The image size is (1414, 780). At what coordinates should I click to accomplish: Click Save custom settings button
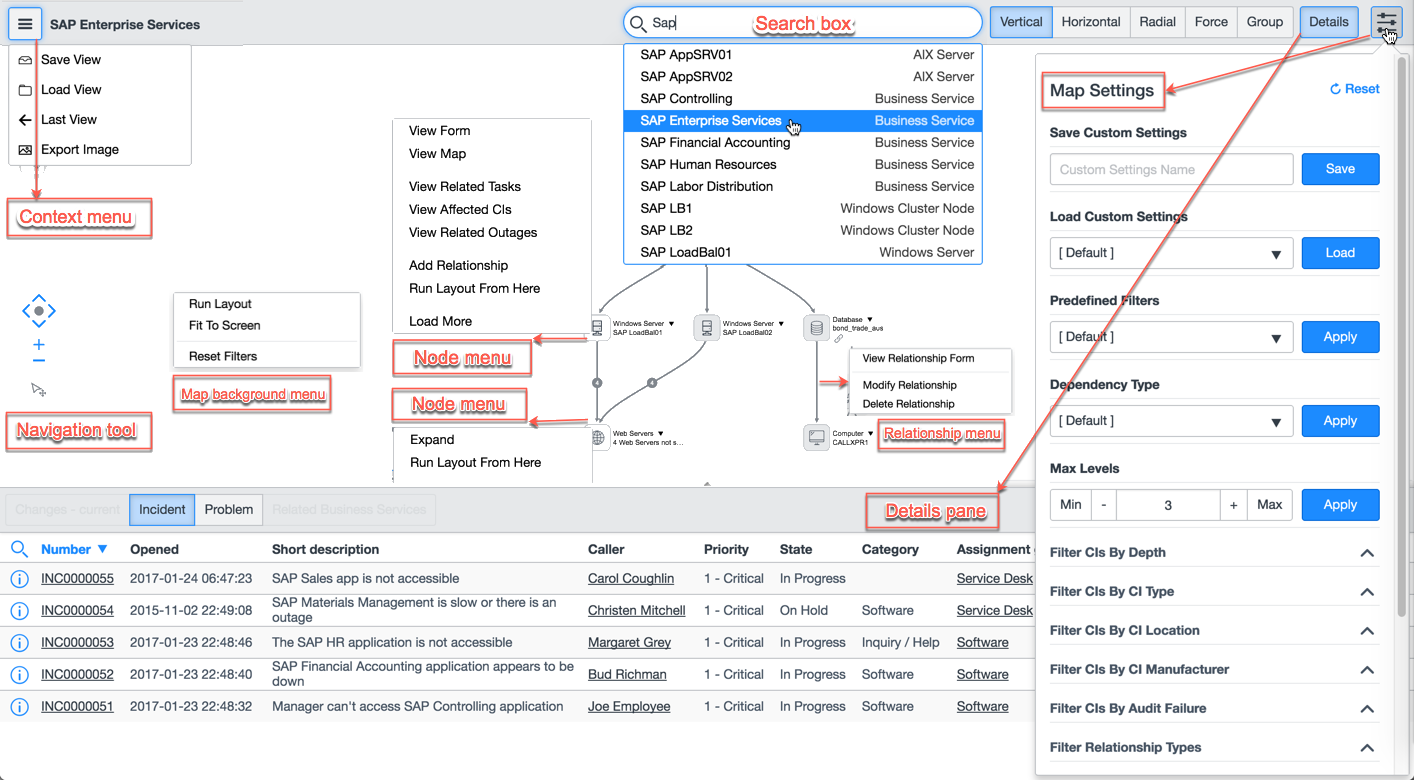[x=1340, y=169]
